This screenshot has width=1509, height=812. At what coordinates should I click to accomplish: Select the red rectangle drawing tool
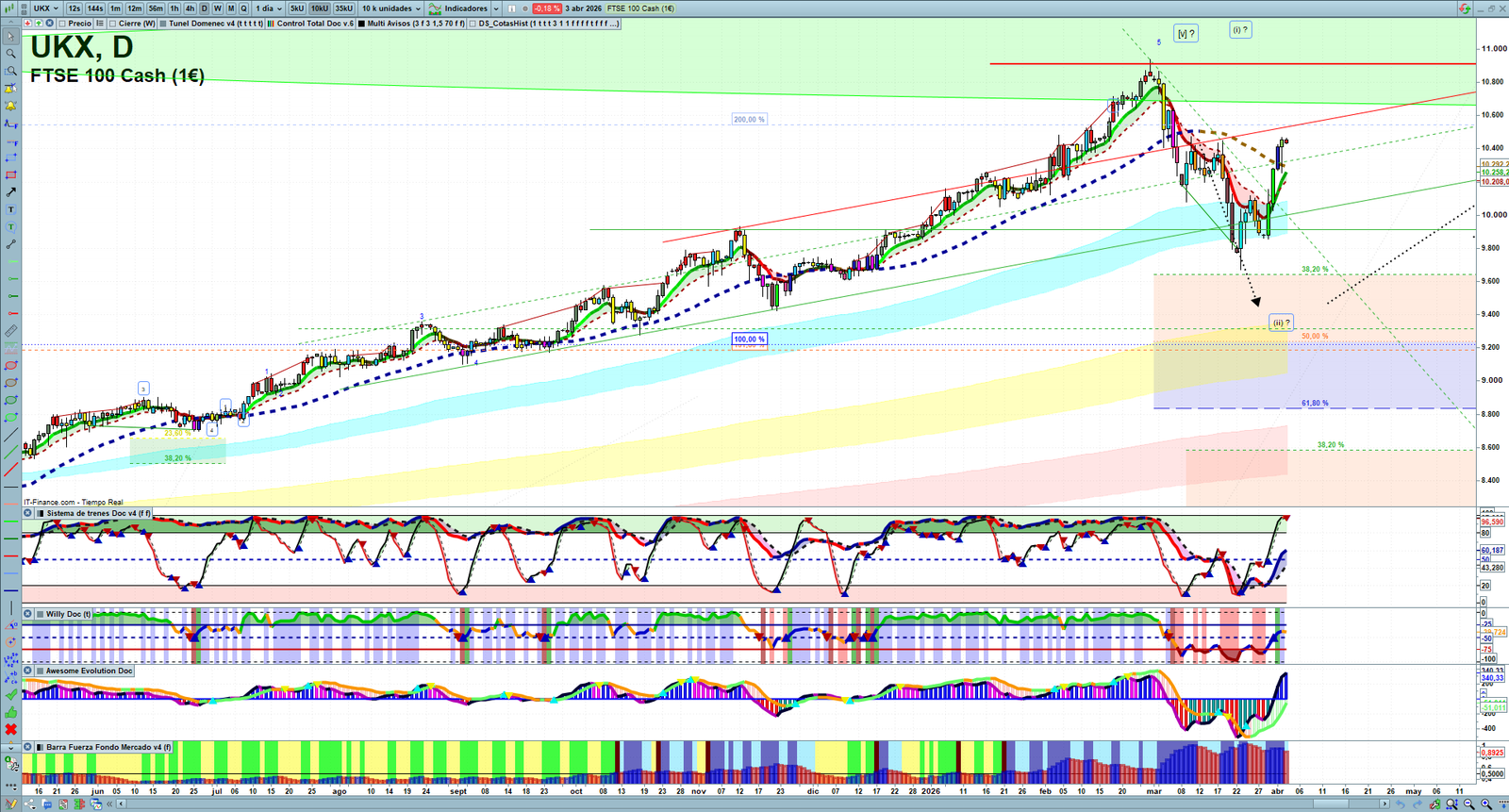coord(10,175)
